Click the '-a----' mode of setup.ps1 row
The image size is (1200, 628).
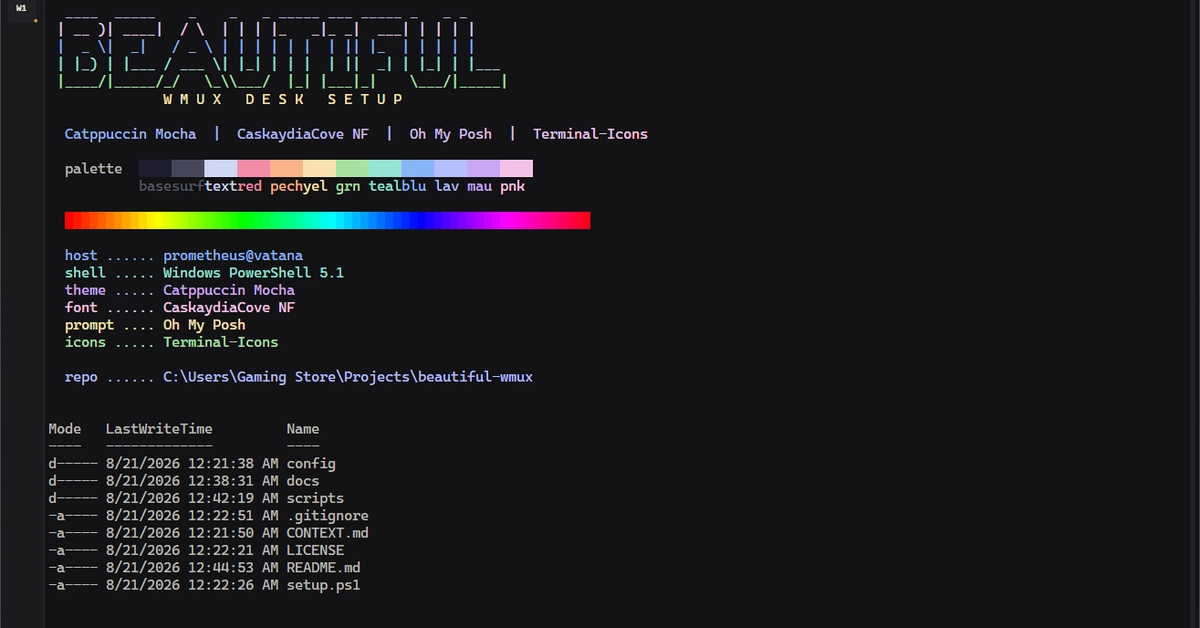coord(73,585)
